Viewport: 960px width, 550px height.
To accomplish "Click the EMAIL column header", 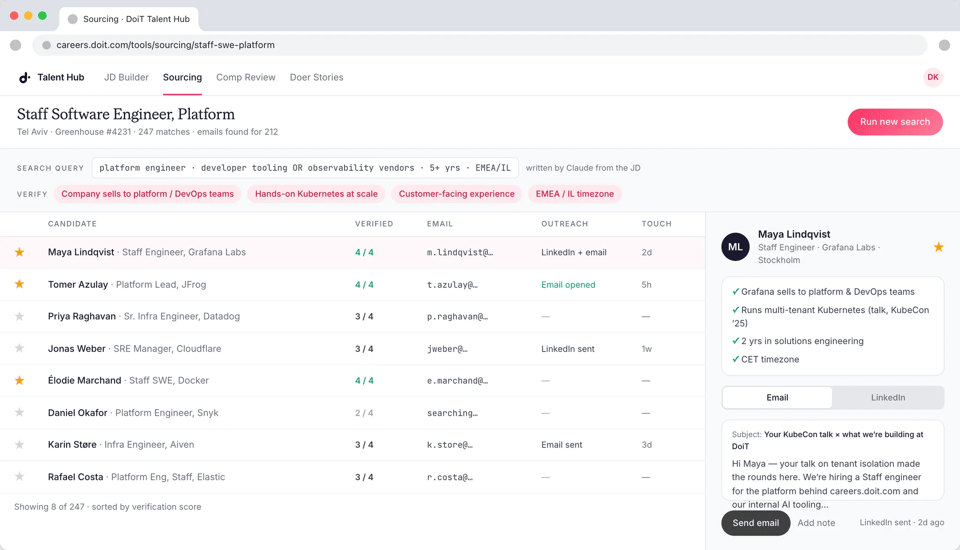I will 440,224.
